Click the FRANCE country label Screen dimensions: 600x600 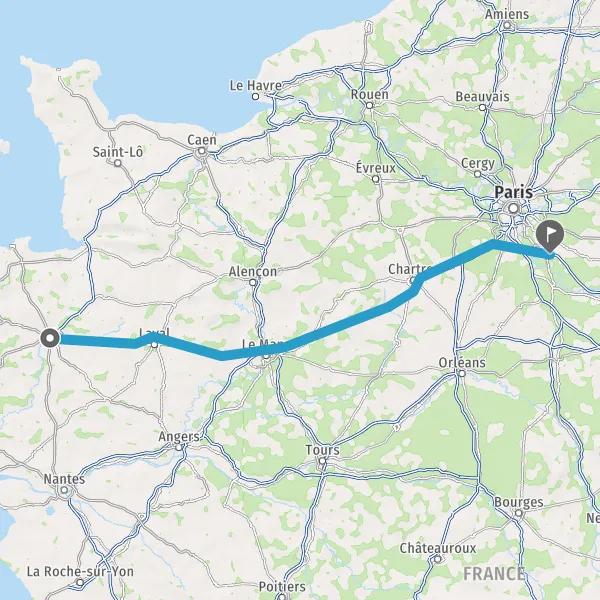point(494,574)
